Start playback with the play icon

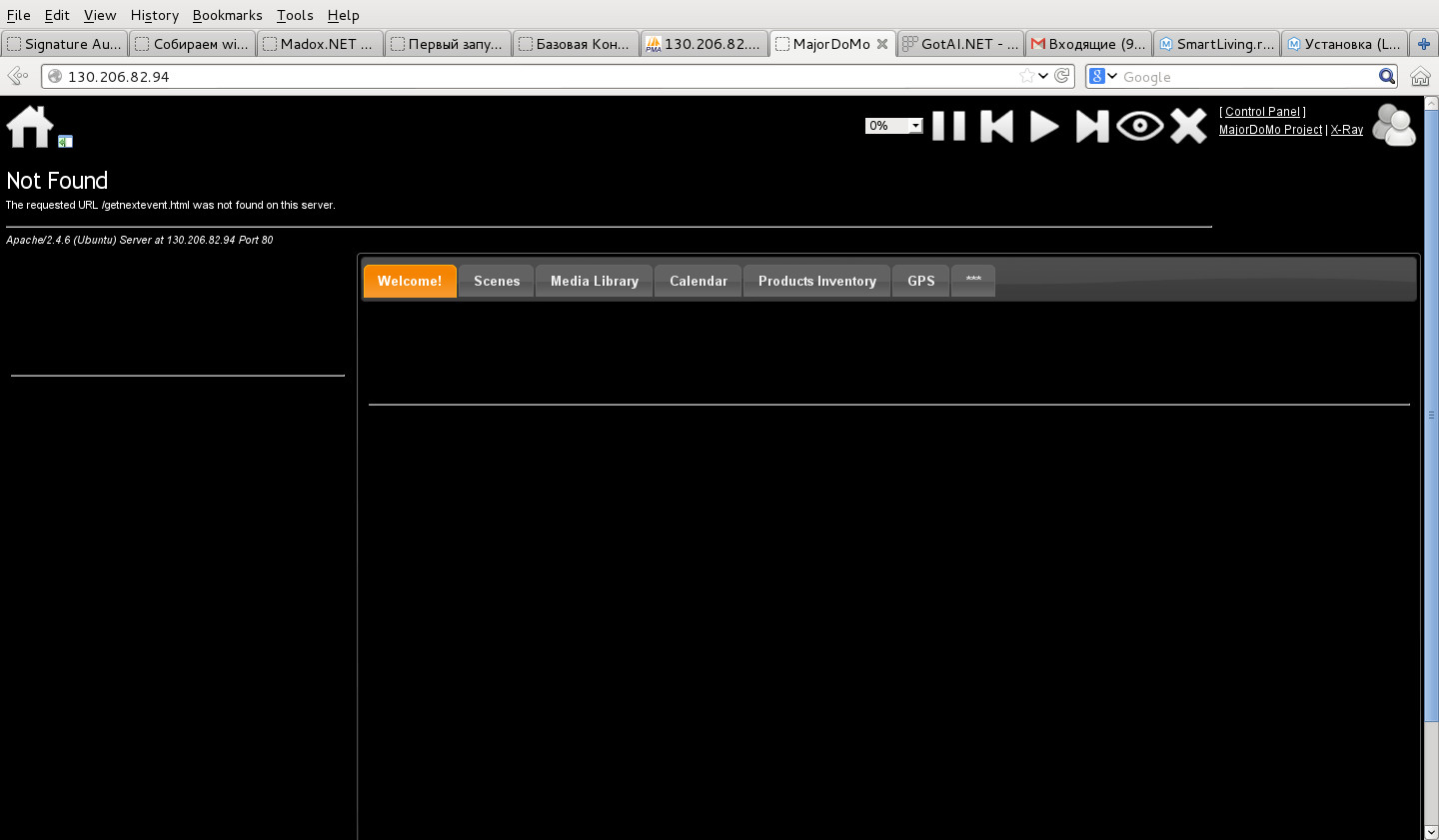coord(1044,126)
